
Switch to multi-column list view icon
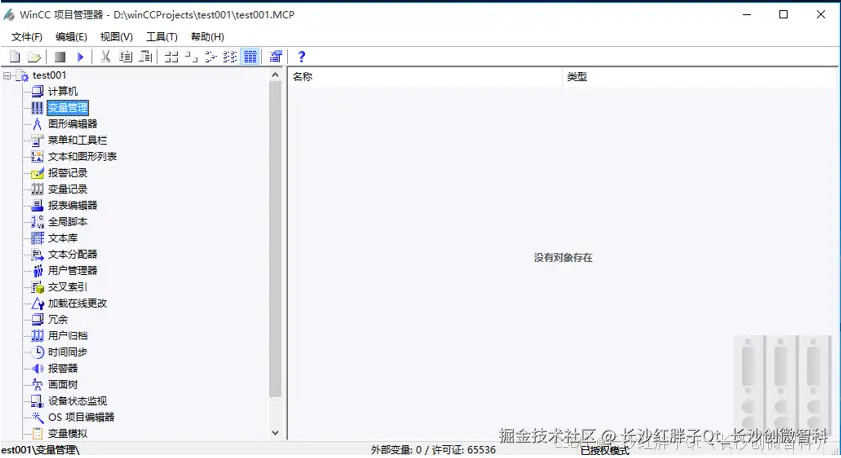(230, 56)
